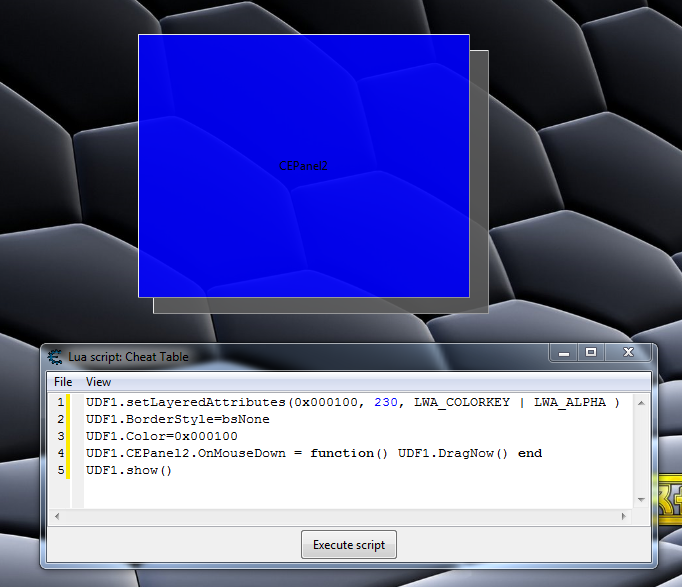Click the vertical scrollbar up arrow
Image resolution: width=682 pixels, height=587 pixels.
(641, 403)
